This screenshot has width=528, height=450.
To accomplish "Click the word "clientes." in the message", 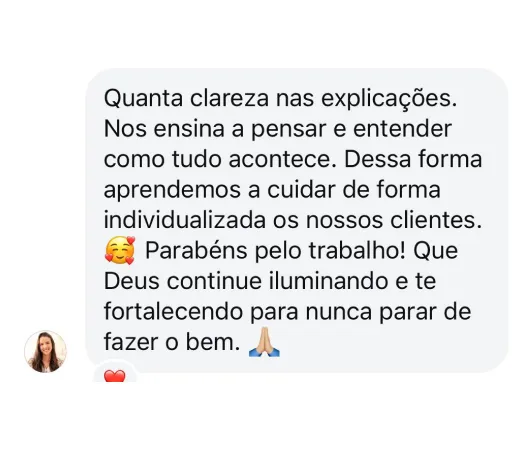I will 436,220.
